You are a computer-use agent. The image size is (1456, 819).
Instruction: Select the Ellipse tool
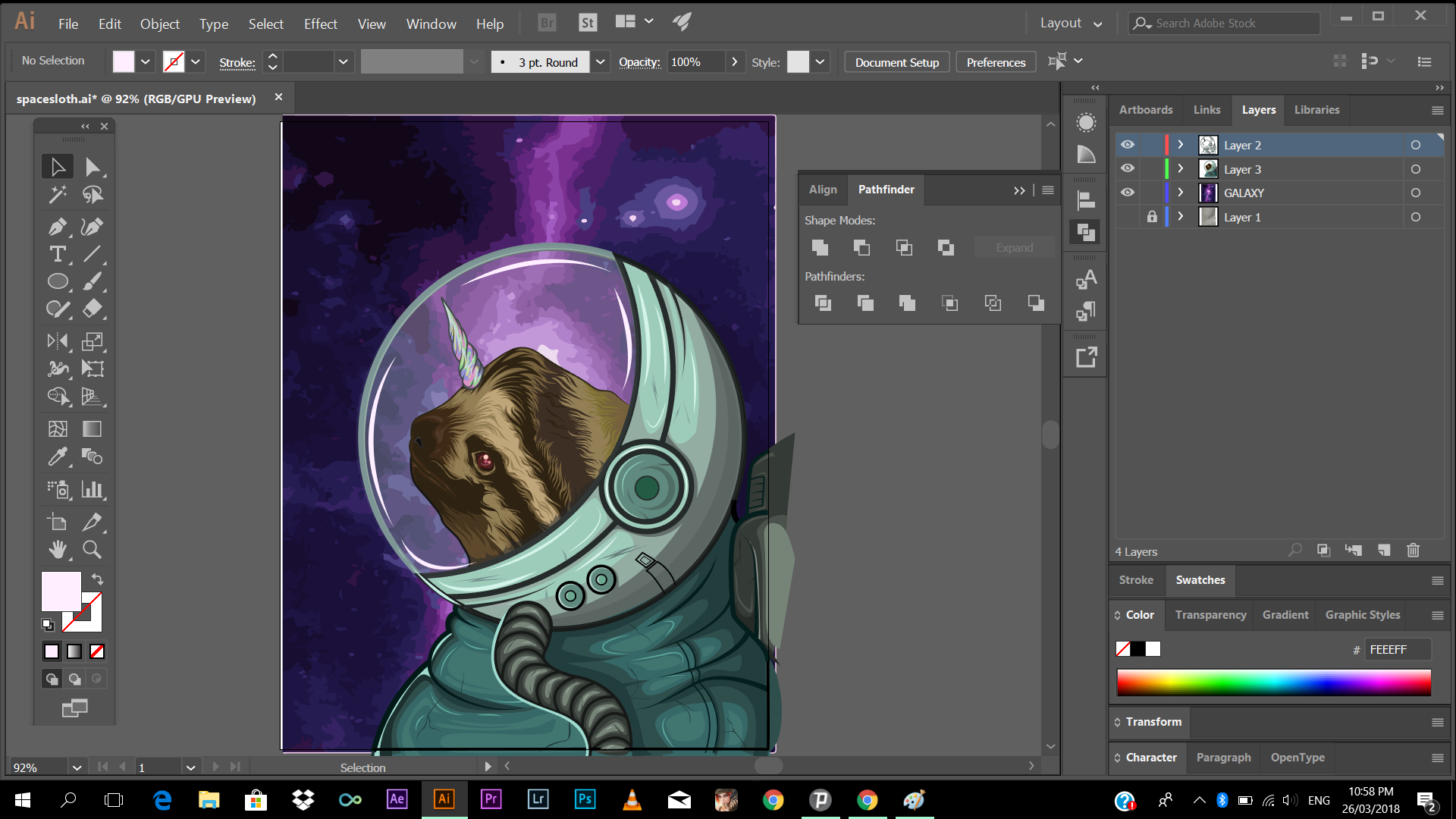pyautogui.click(x=58, y=281)
